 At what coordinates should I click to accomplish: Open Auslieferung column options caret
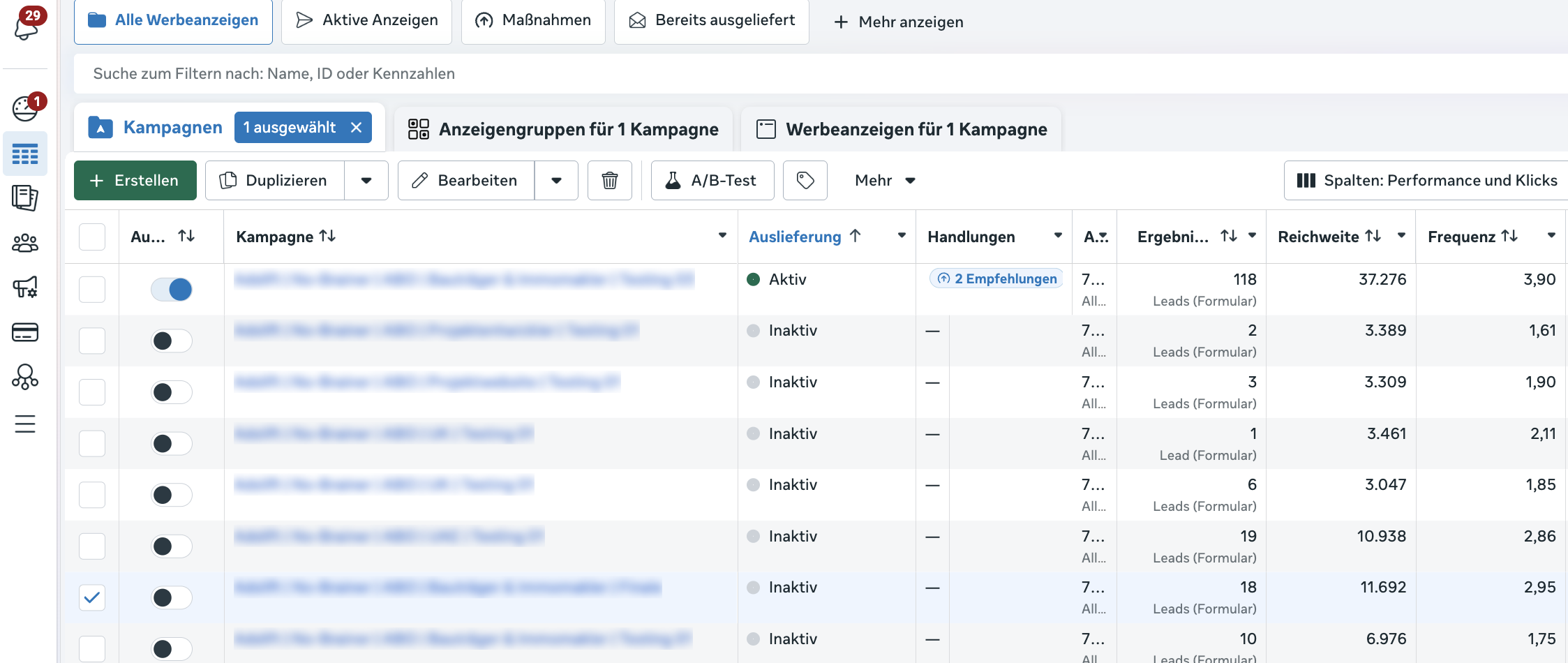click(x=902, y=236)
